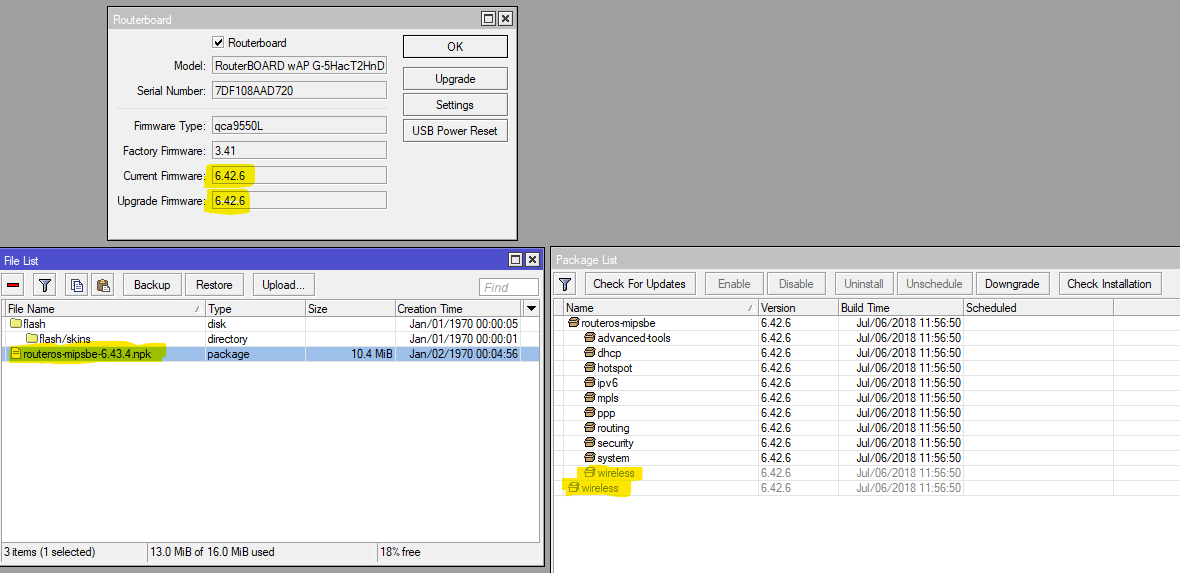Click the Firmware Type field
The width and height of the screenshot is (1180, 573).
click(x=300, y=125)
